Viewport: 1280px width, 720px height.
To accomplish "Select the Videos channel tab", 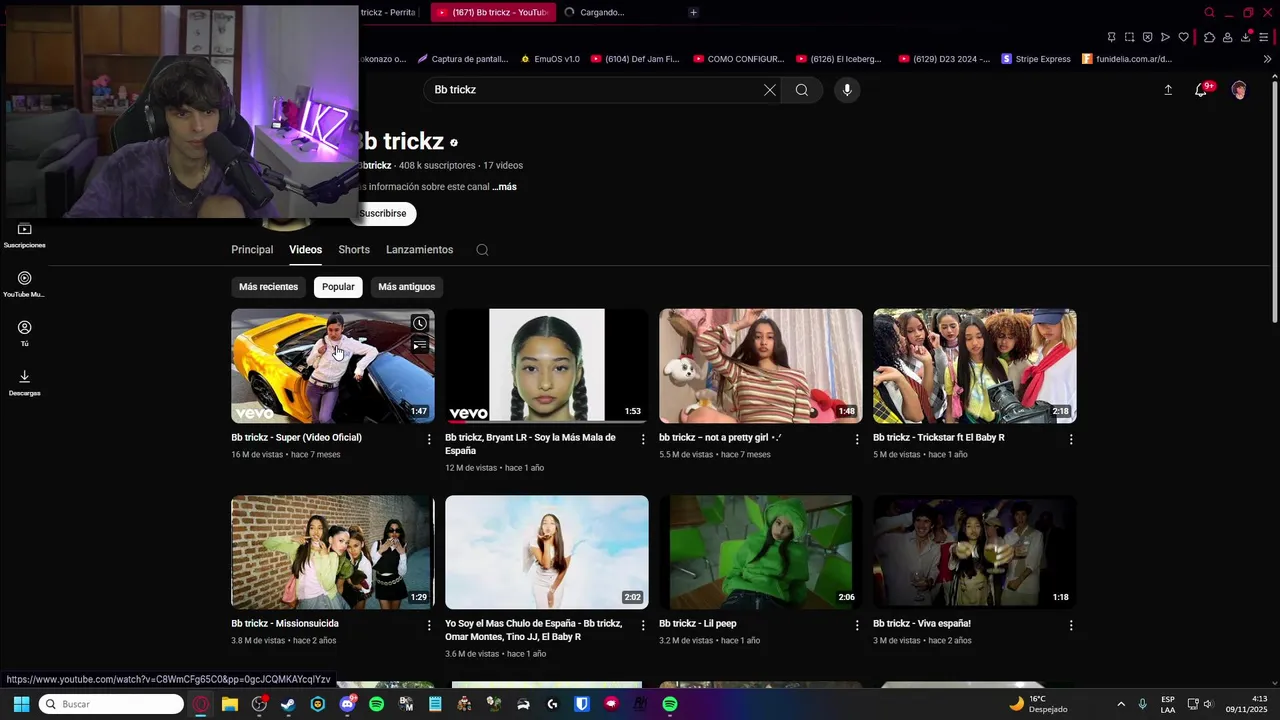I will pyautogui.click(x=306, y=250).
